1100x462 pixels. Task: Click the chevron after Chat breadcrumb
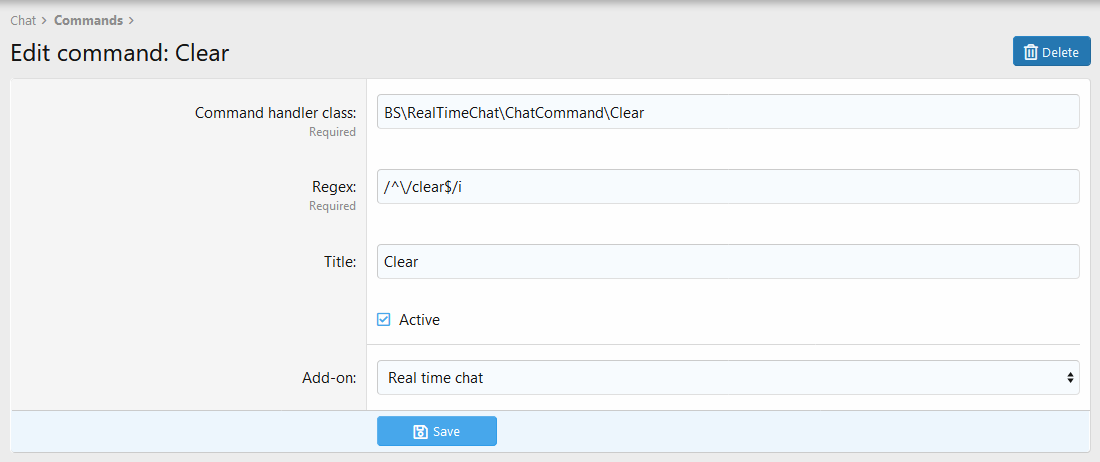45,20
